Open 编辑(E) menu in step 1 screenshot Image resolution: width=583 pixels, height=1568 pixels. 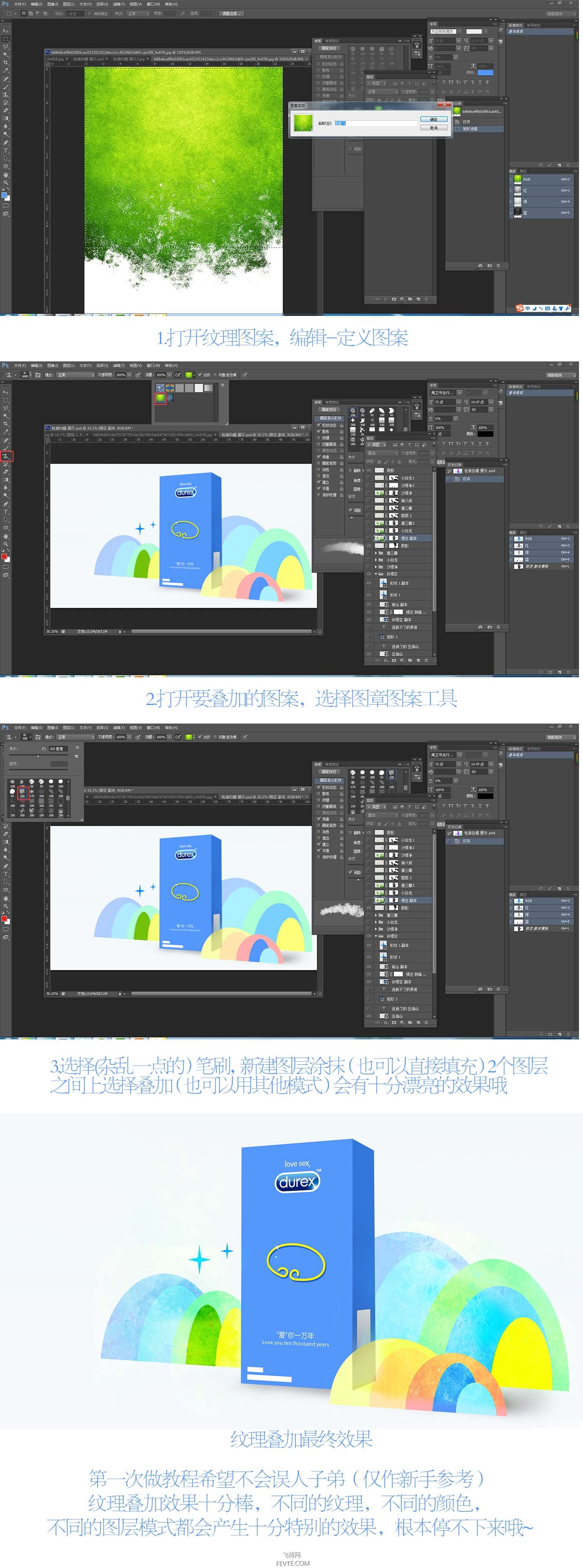click(x=37, y=4)
